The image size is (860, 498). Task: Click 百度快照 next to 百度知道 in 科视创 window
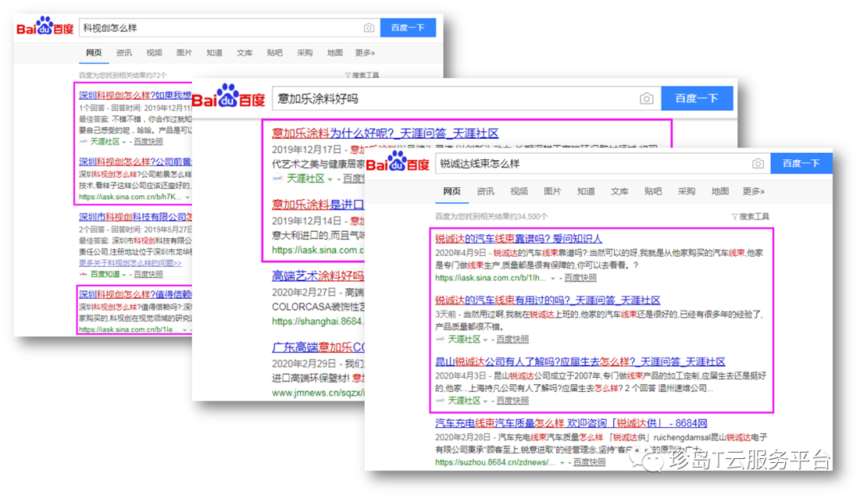[x=148, y=274]
